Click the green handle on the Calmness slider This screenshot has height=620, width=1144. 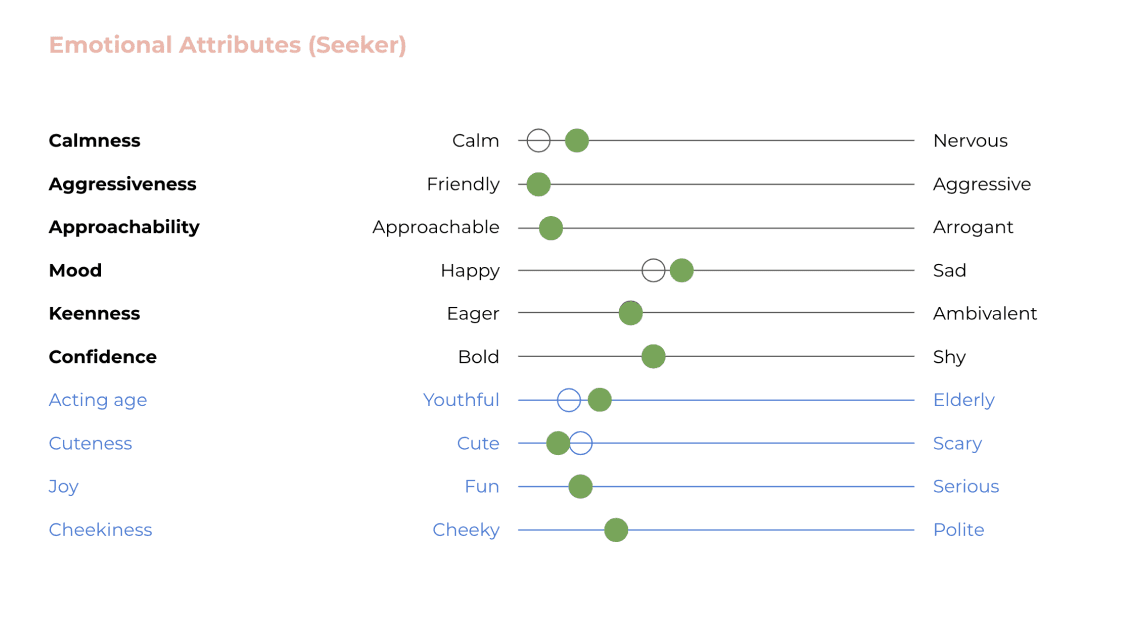coord(576,141)
